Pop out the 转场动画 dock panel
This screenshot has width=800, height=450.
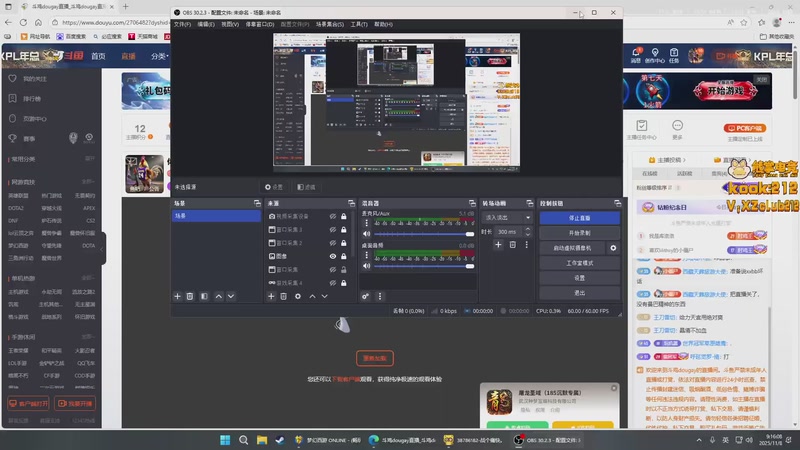[x=530, y=203]
